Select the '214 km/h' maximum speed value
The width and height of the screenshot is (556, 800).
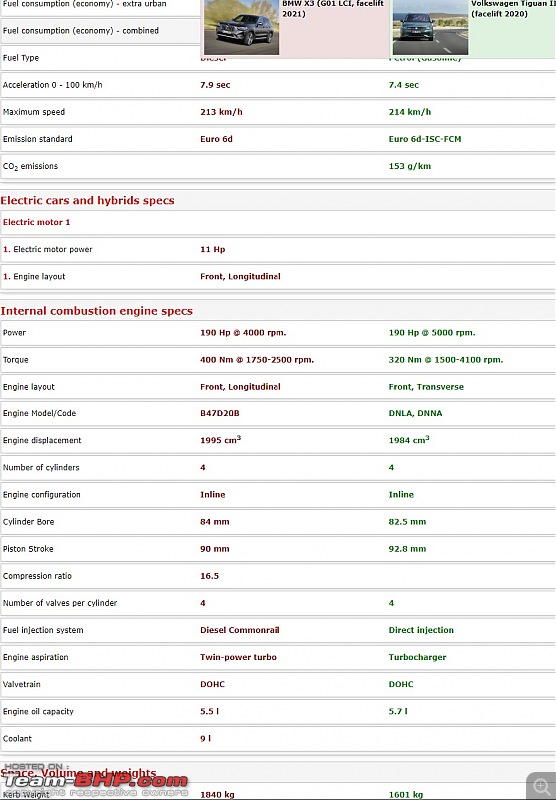(410, 112)
